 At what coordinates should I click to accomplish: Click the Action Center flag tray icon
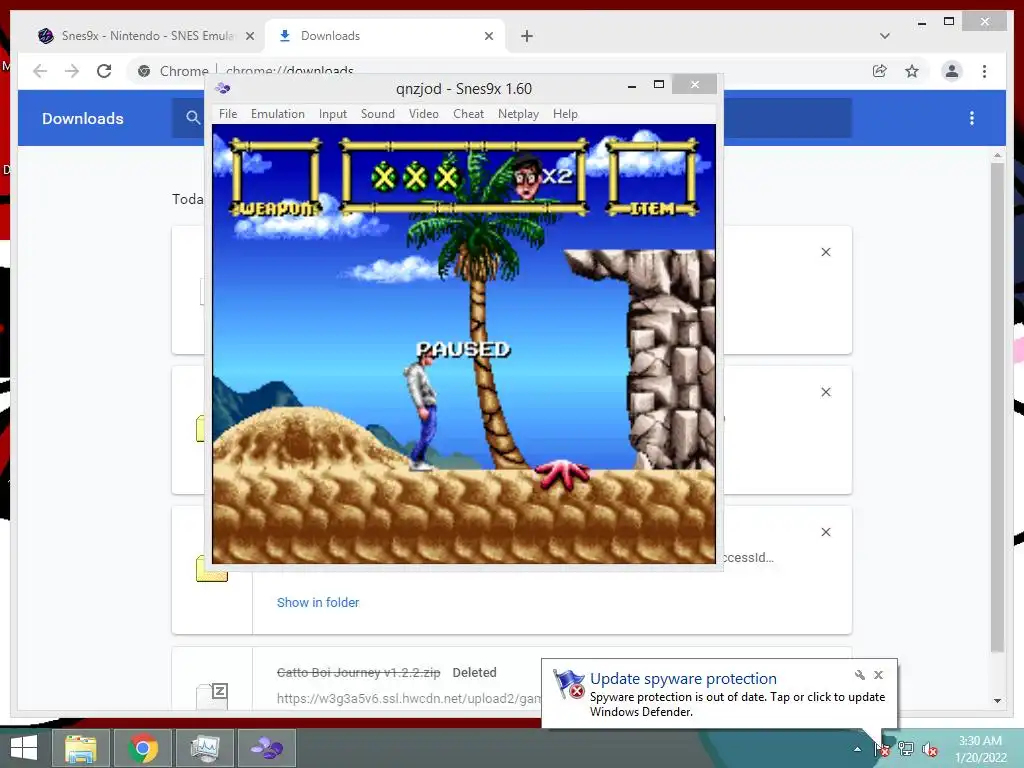[x=882, y=749]
